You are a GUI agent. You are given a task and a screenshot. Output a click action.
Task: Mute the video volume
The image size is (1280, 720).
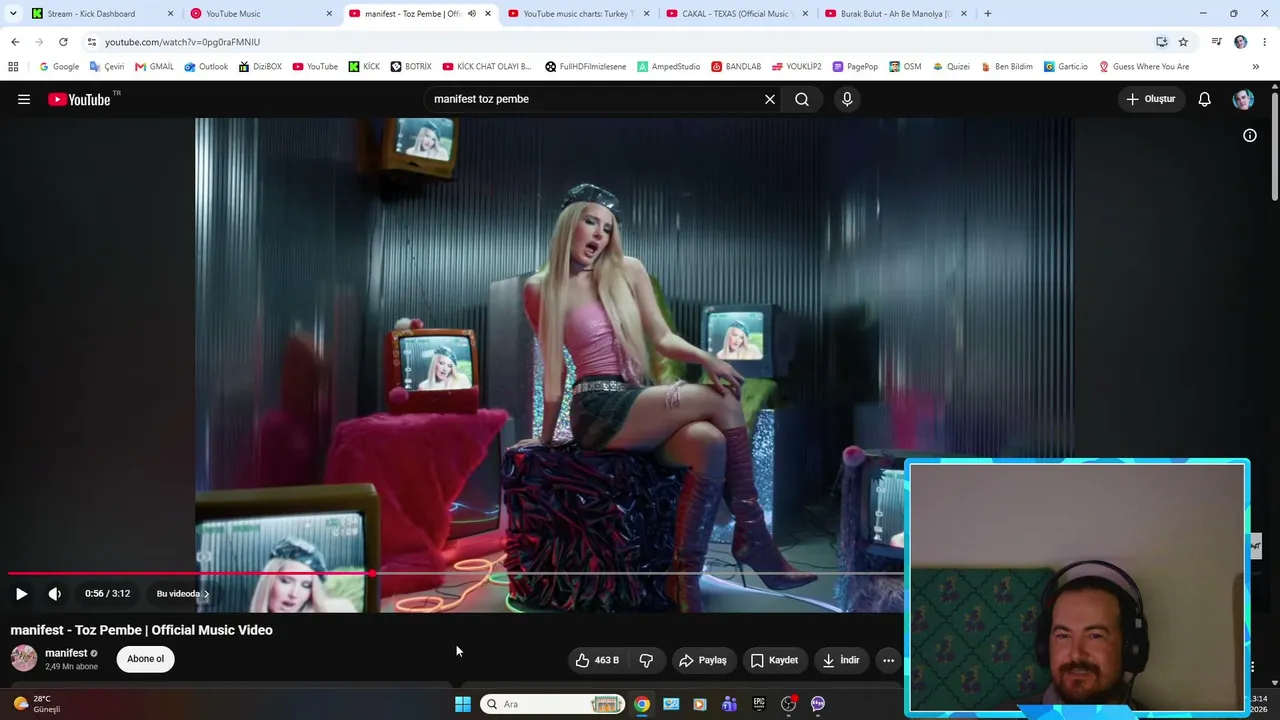coord(55,594)
